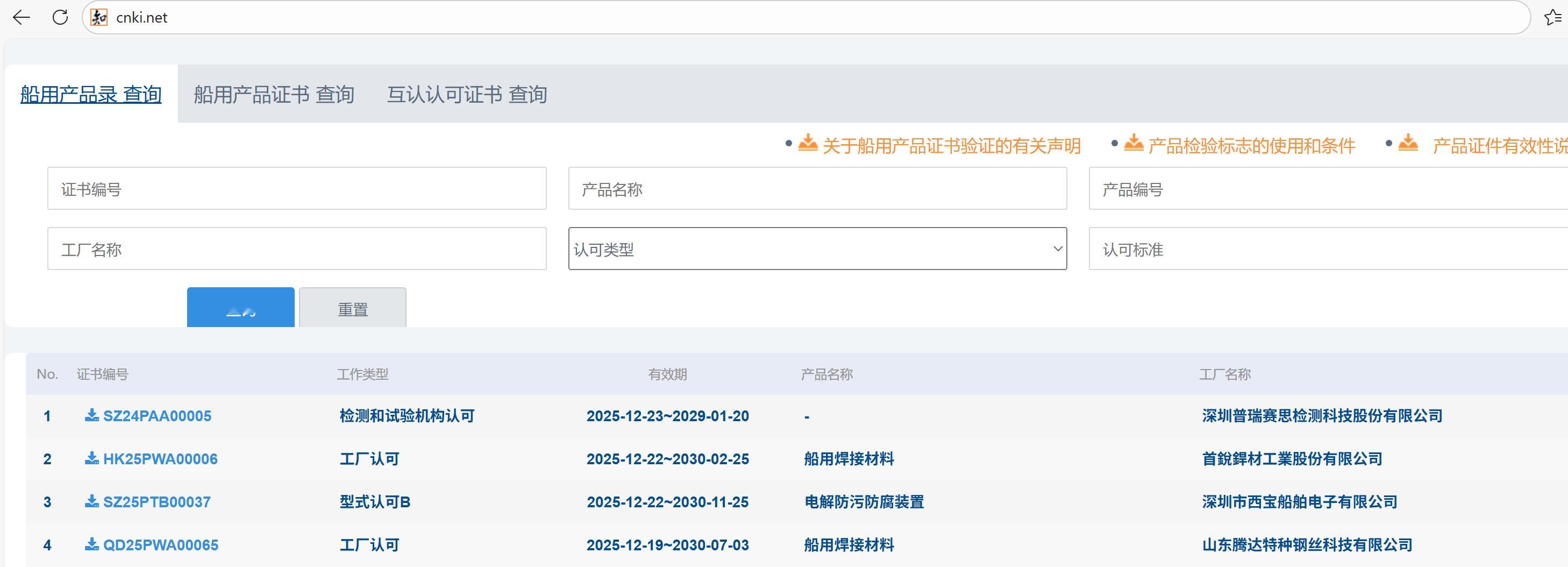Select validity 2025-12-22~2030-02-25

click(668, 459)
